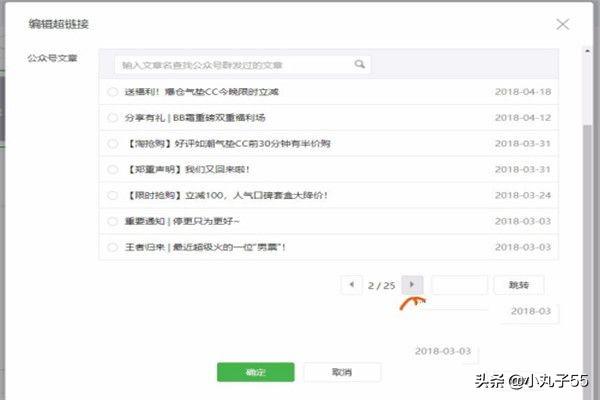Click the 公众号文章 label
The image size is (600, 400).
tap(52, 58)
